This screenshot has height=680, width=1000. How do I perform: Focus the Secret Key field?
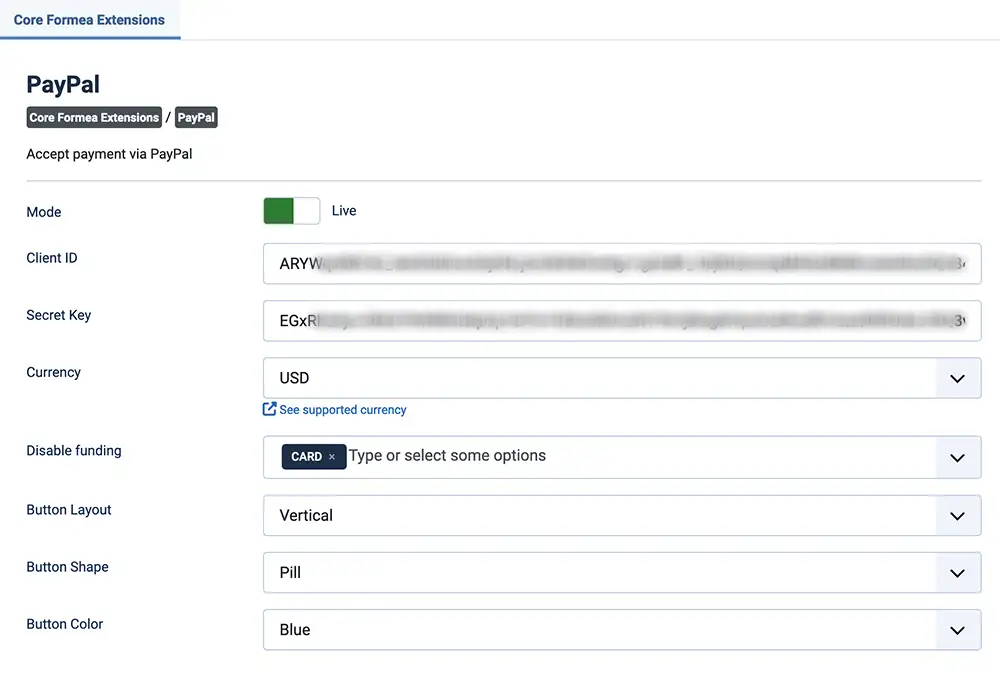pos(622,321)
